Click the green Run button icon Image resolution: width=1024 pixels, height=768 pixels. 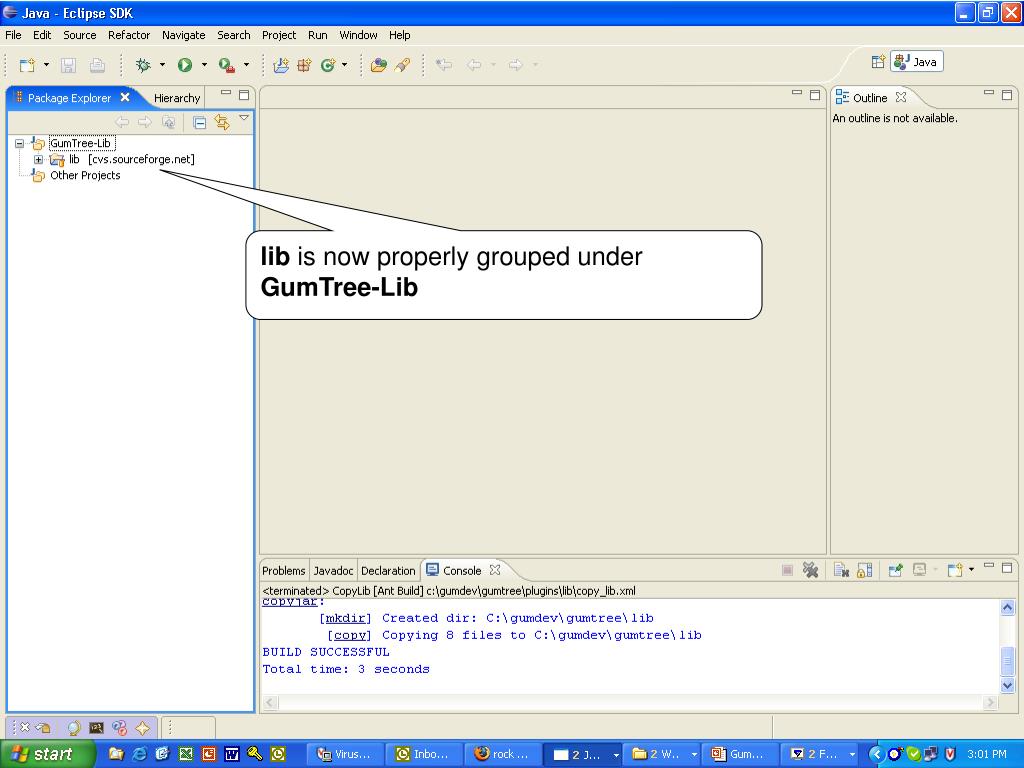coord(185,65)
